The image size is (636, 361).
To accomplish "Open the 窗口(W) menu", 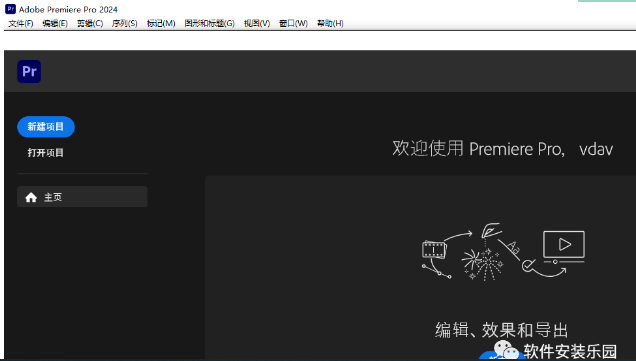I will click(x=293, y=24).
